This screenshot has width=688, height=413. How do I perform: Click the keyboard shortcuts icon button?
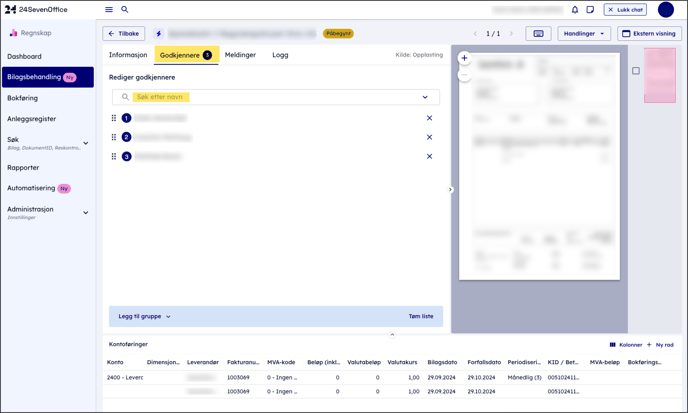click(x=538, y=33)
